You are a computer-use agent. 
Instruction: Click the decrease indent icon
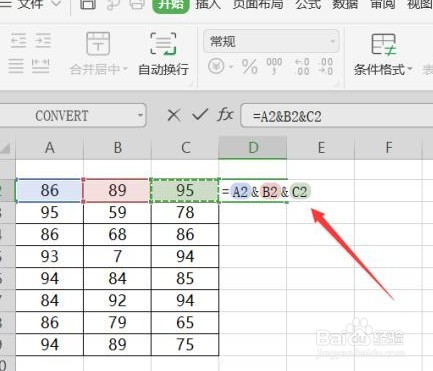[x=18, y=40]
